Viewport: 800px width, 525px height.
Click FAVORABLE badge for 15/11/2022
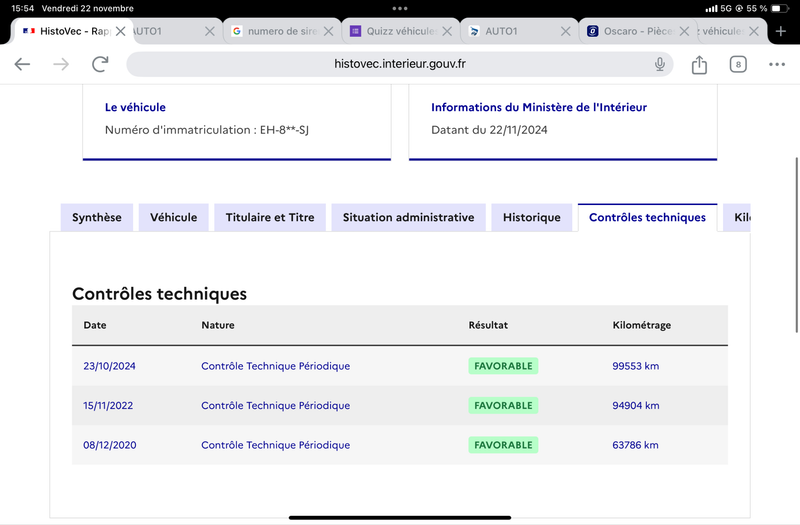click(503, 406)
